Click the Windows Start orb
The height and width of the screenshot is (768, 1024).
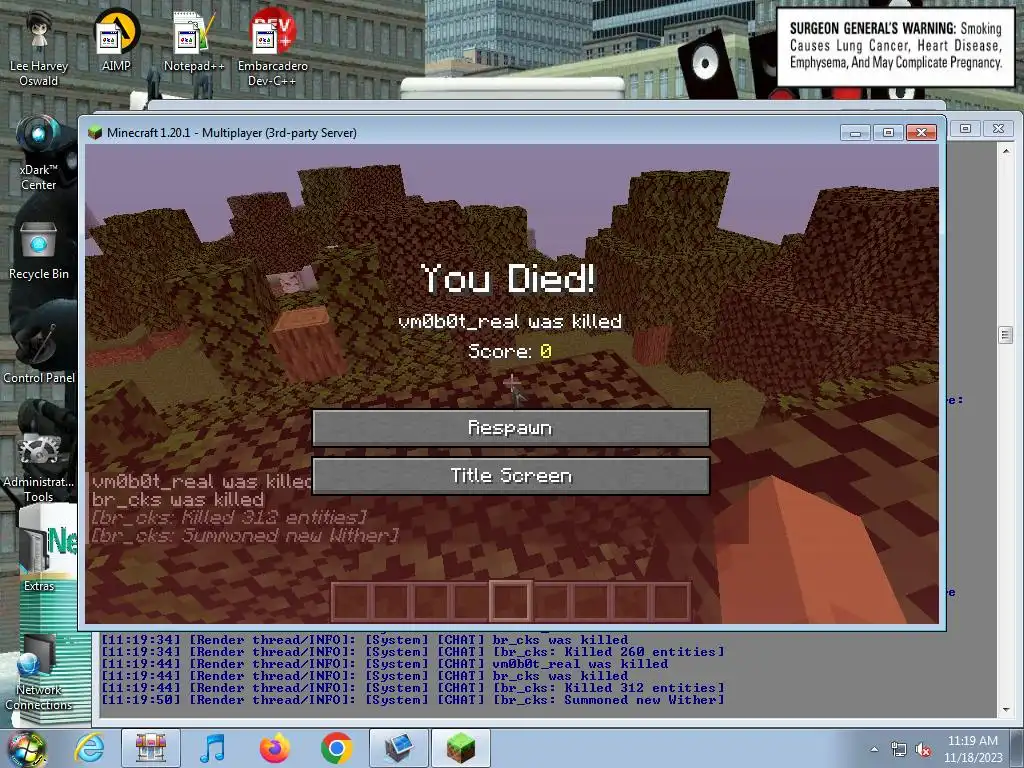(x=26, y=748)
